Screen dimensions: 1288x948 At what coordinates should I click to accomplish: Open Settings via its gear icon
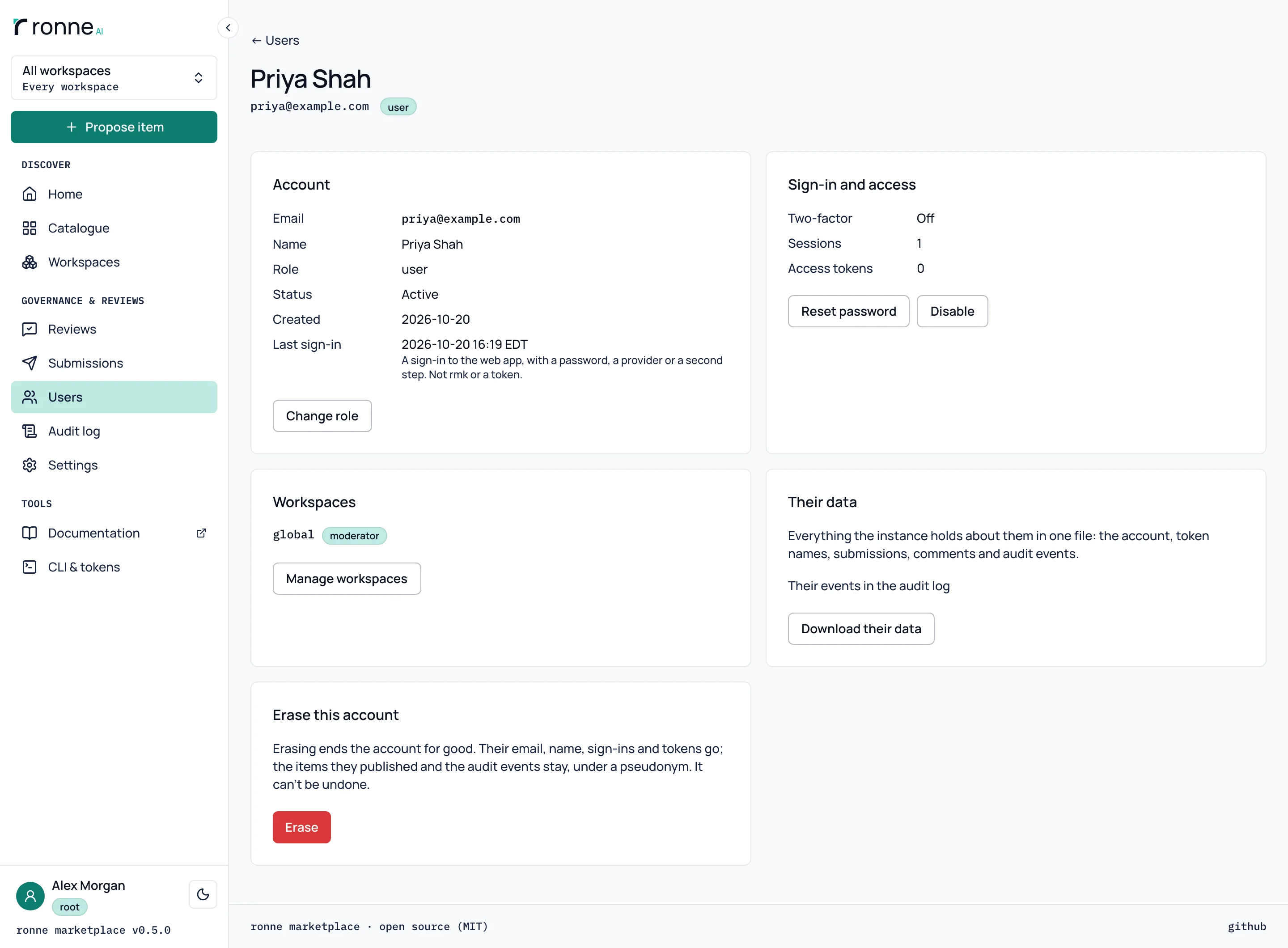(29, 465)
